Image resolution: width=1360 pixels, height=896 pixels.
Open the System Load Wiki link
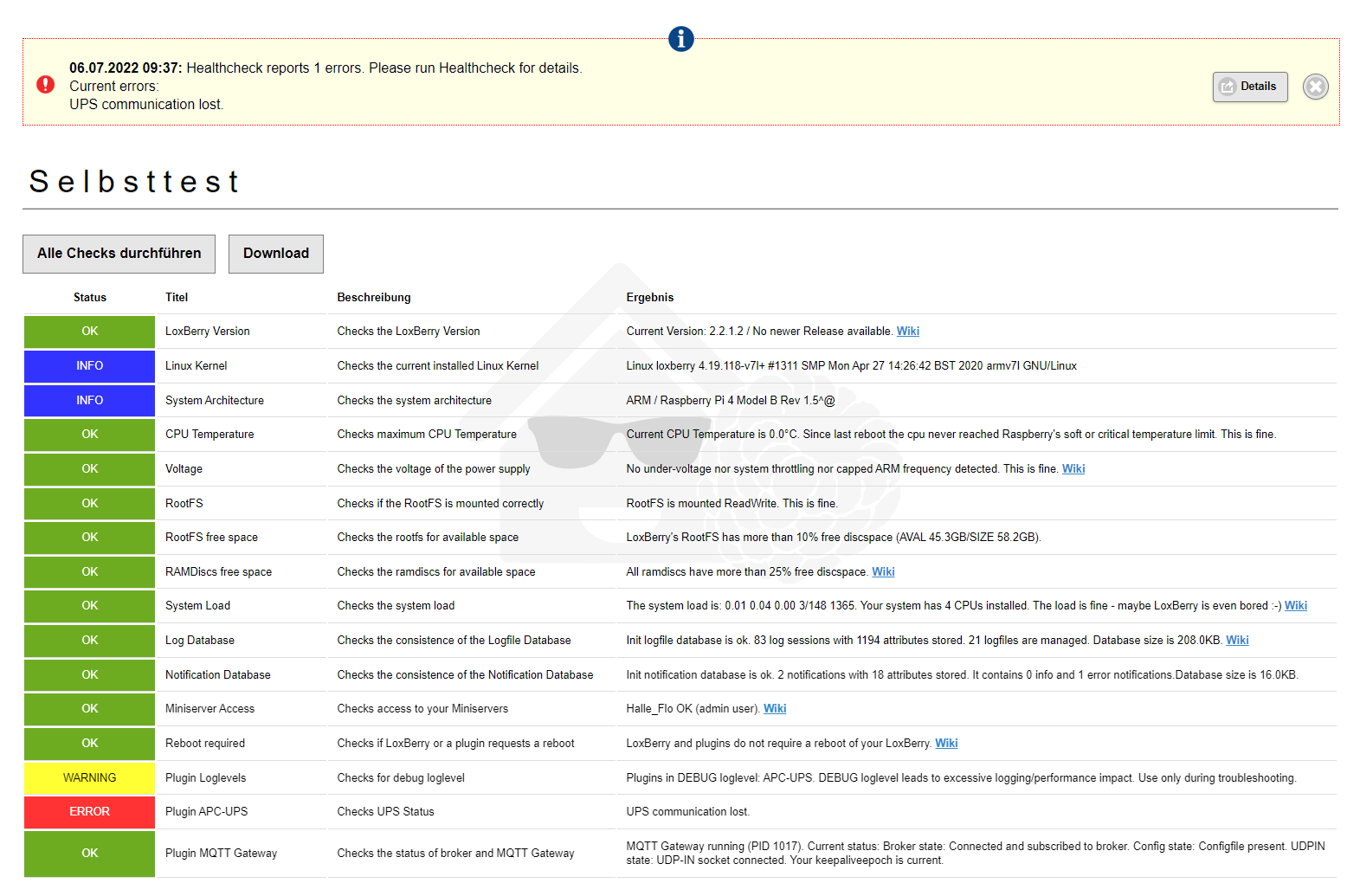1295,606
